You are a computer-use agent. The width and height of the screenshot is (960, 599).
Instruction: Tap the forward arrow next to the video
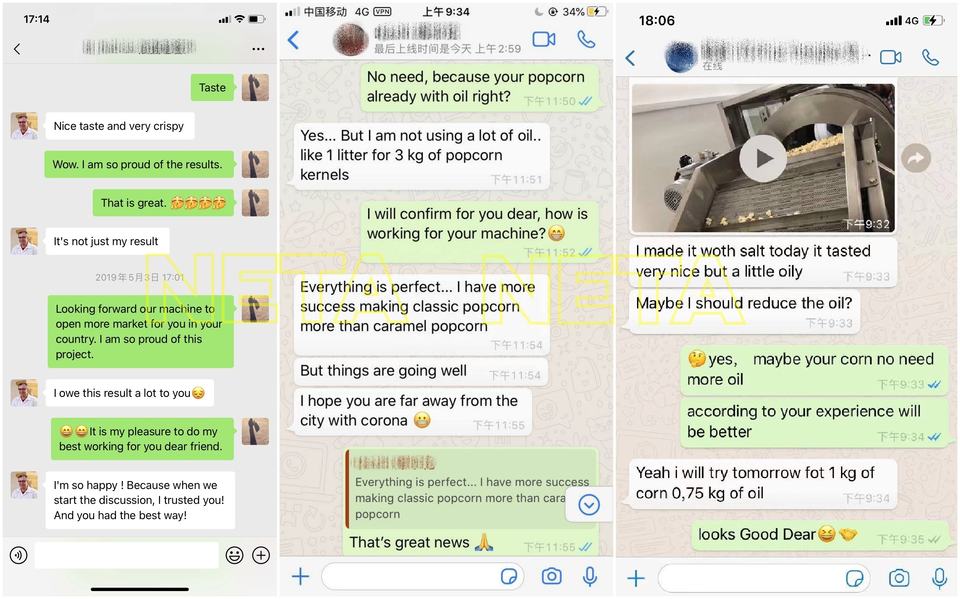pyautogui.click(x=916, y=159)
